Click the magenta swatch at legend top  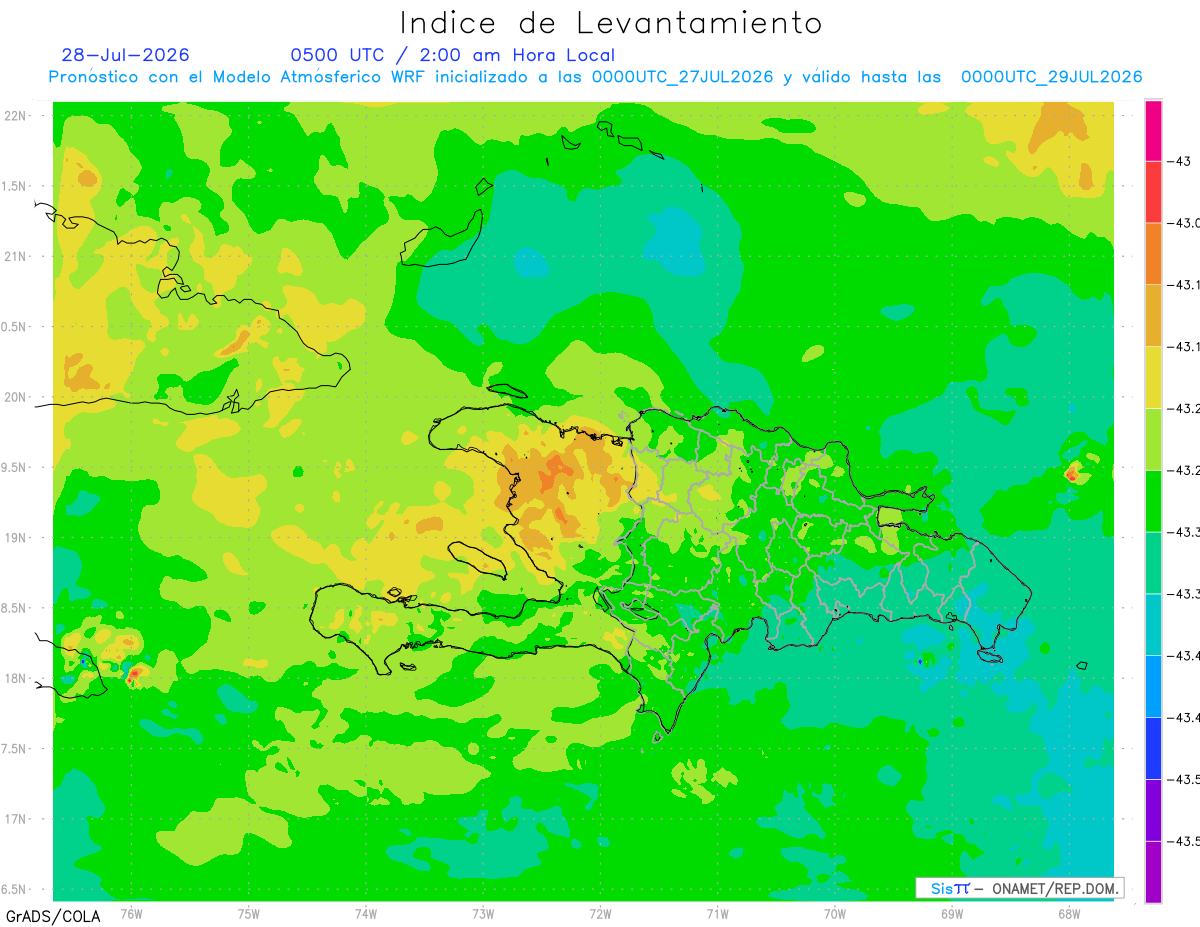(x=1153, y=130)
